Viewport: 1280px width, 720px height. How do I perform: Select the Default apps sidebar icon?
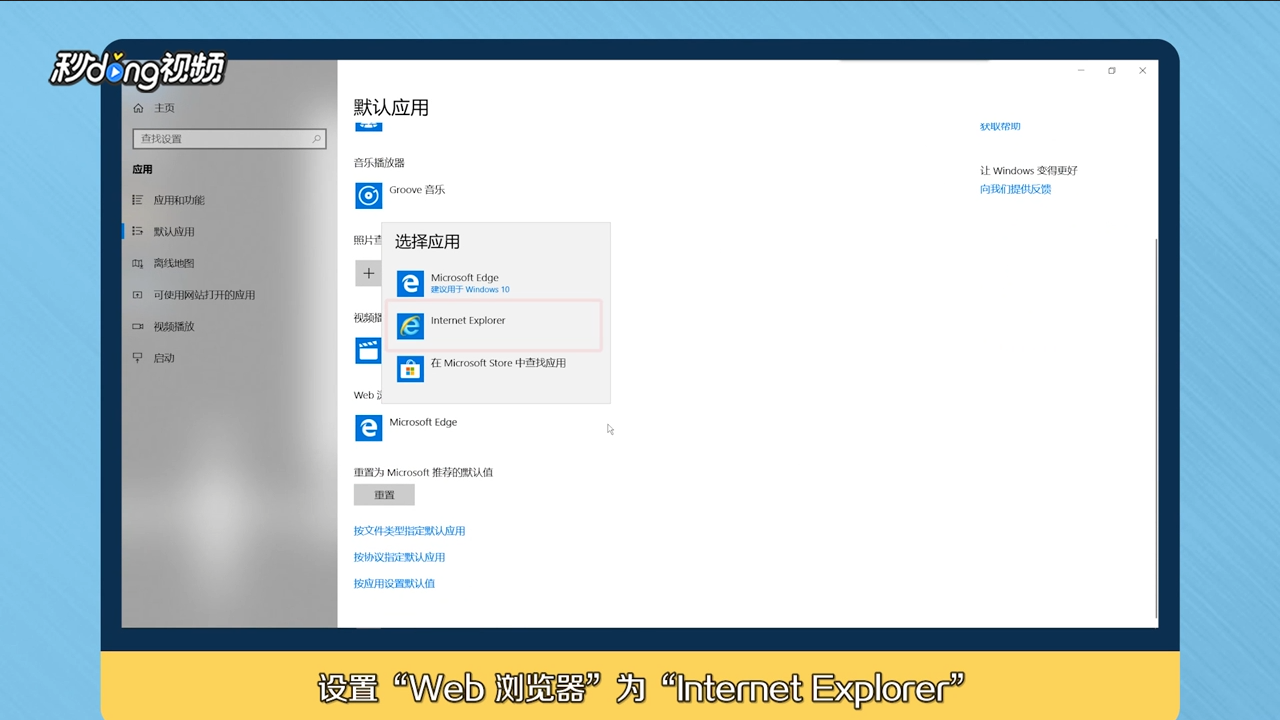click(x=138, y=231)
